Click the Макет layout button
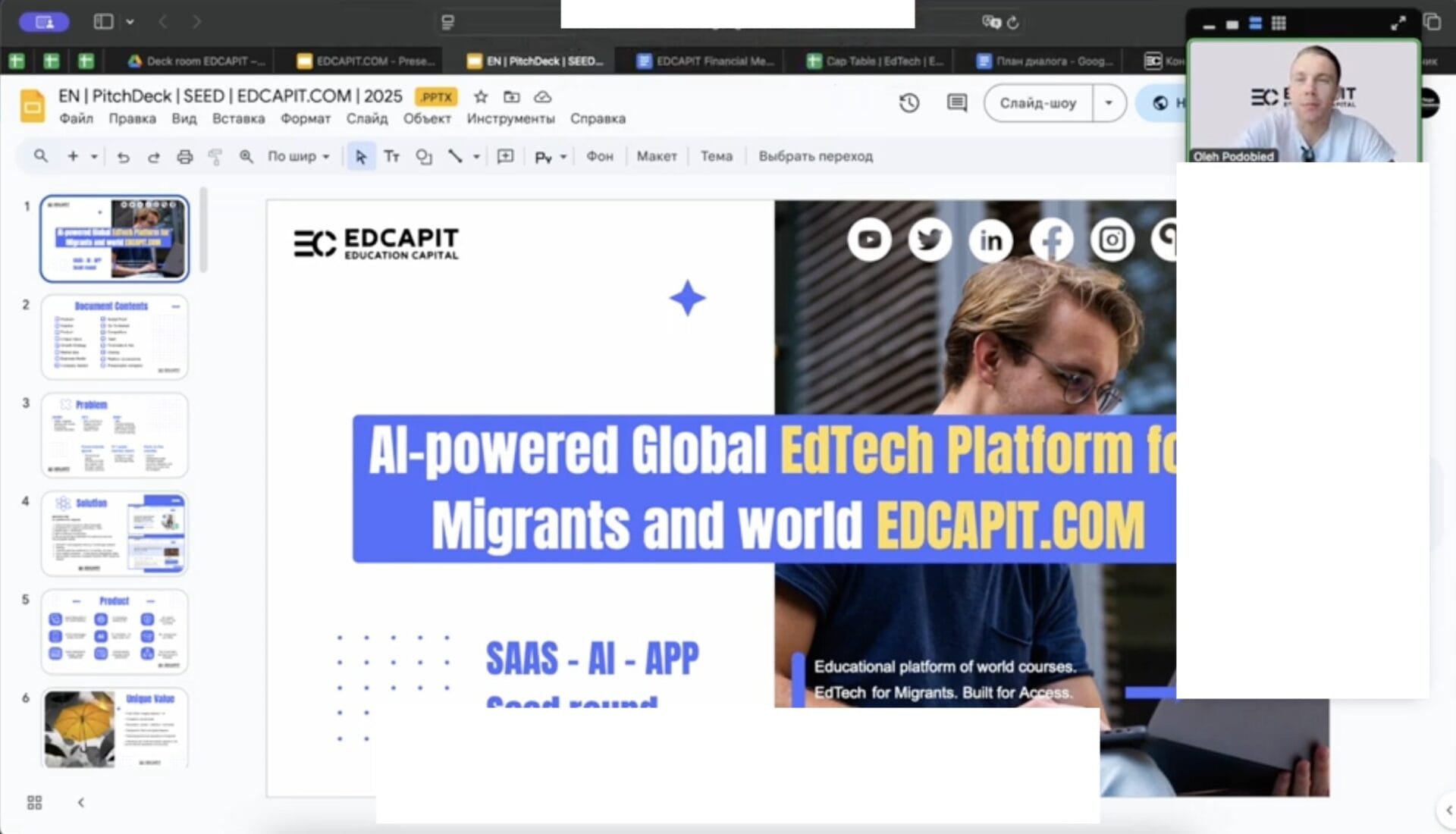 click(656, 157)
